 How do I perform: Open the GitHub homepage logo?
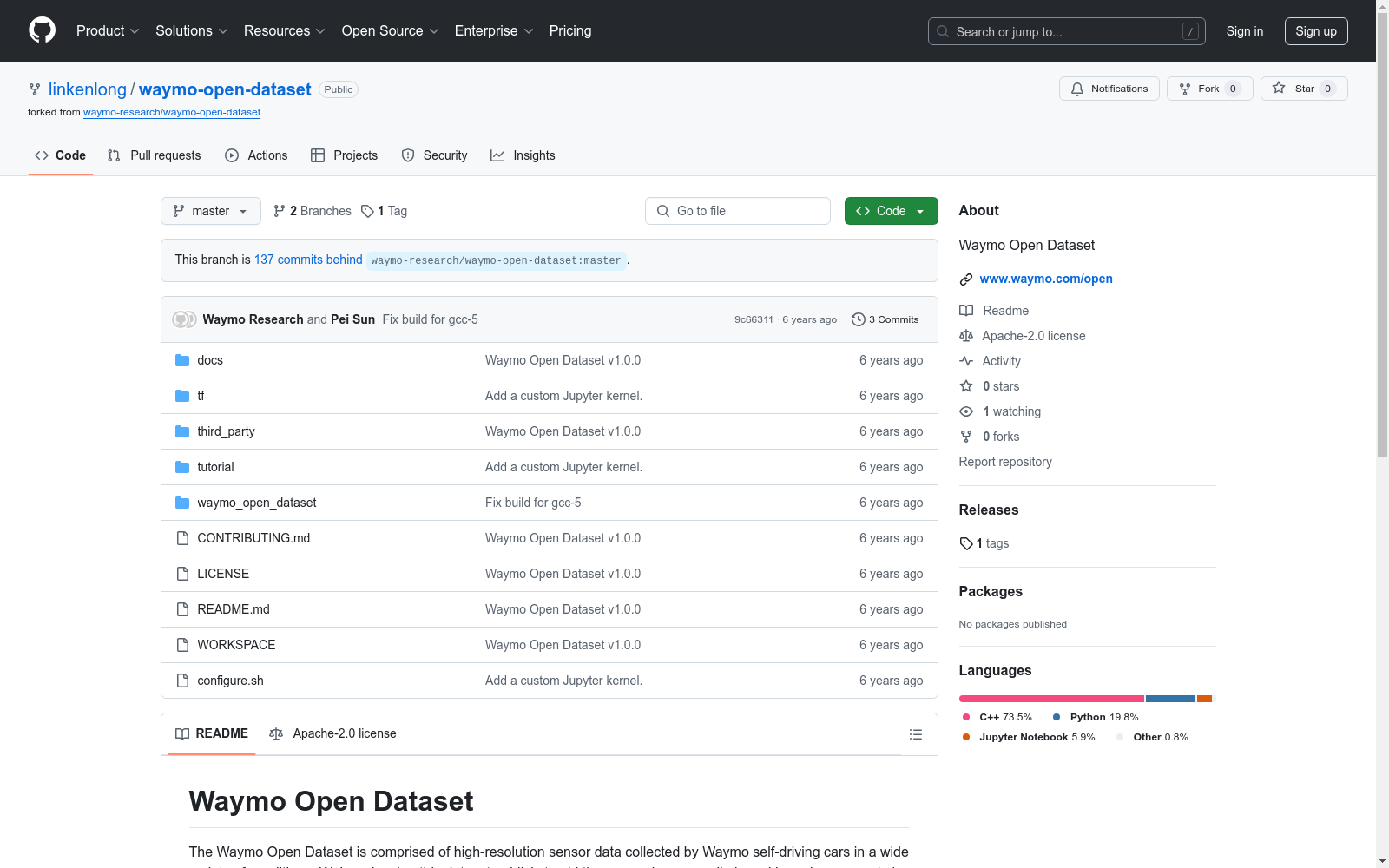click(42, 30)
